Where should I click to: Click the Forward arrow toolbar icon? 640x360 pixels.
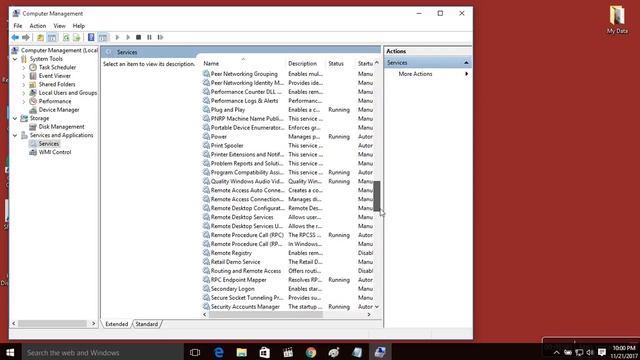26,38
